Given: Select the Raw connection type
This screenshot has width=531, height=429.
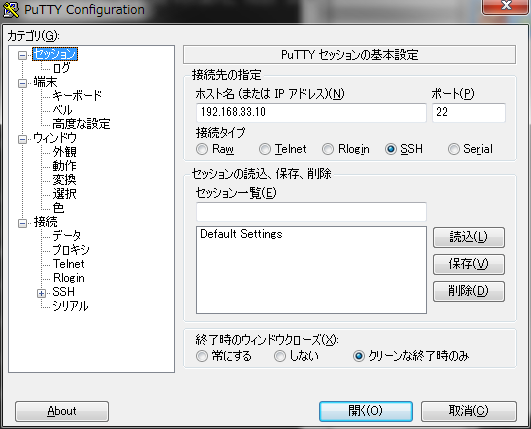Looking at the screenshot, I should click(202, 149).
